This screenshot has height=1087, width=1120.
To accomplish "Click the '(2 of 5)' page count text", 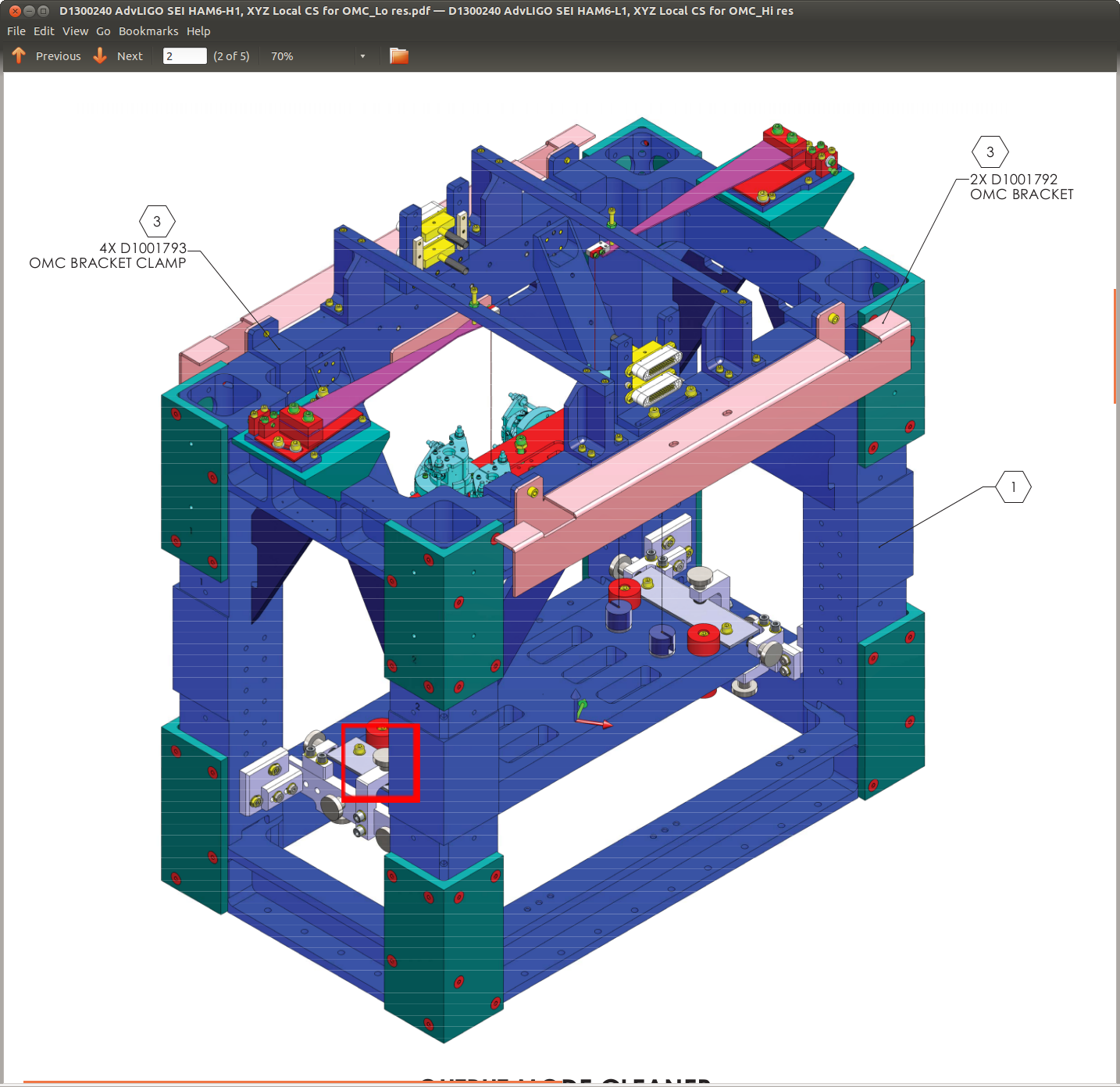I will coord(231,56).
